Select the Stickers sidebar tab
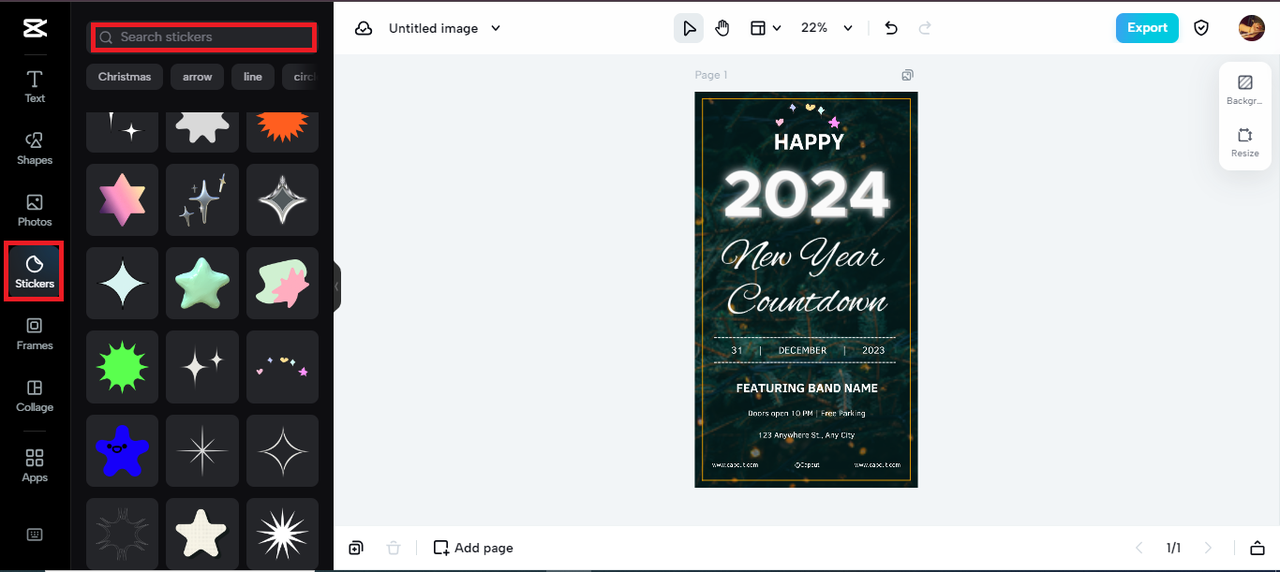 click(35, 272)
